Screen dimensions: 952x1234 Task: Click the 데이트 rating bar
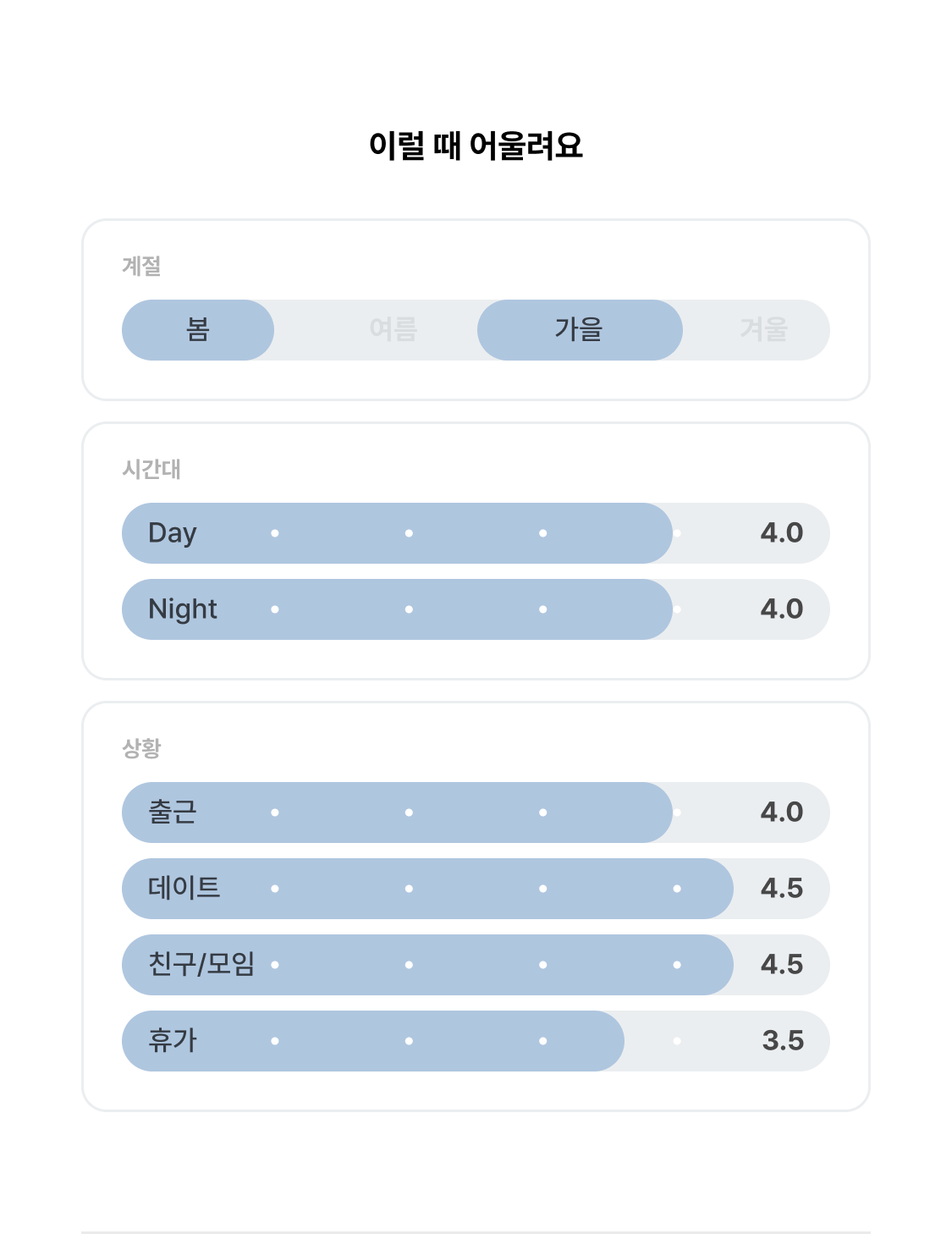(x=476, y=889)
